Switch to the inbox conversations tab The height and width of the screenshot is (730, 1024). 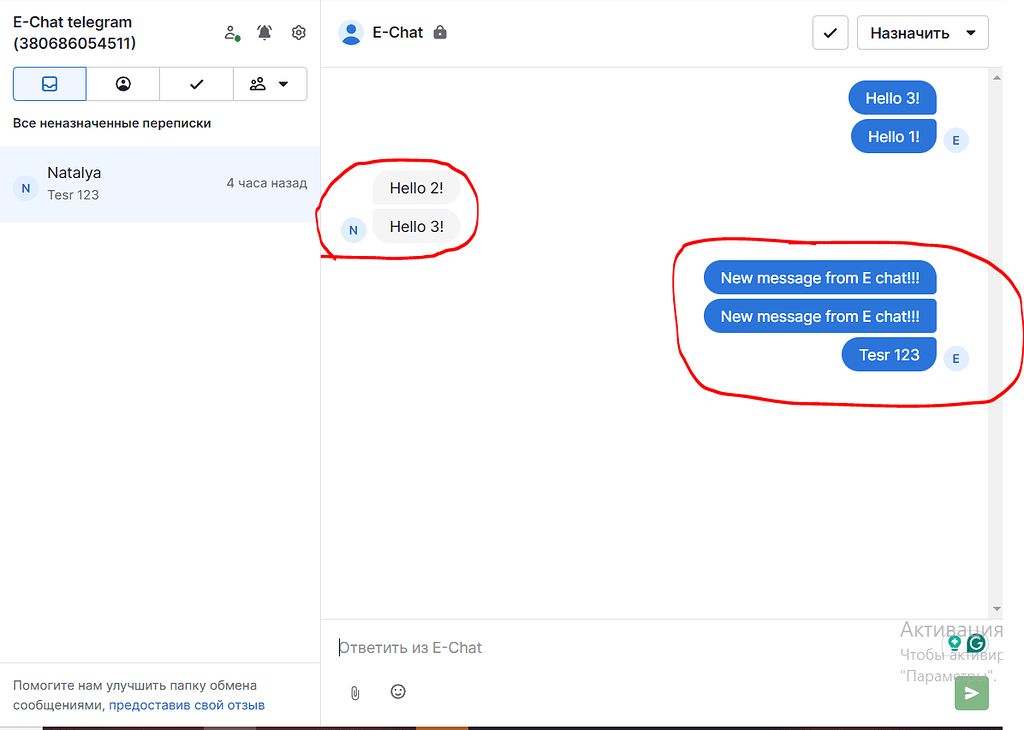[x=49, y=83]
